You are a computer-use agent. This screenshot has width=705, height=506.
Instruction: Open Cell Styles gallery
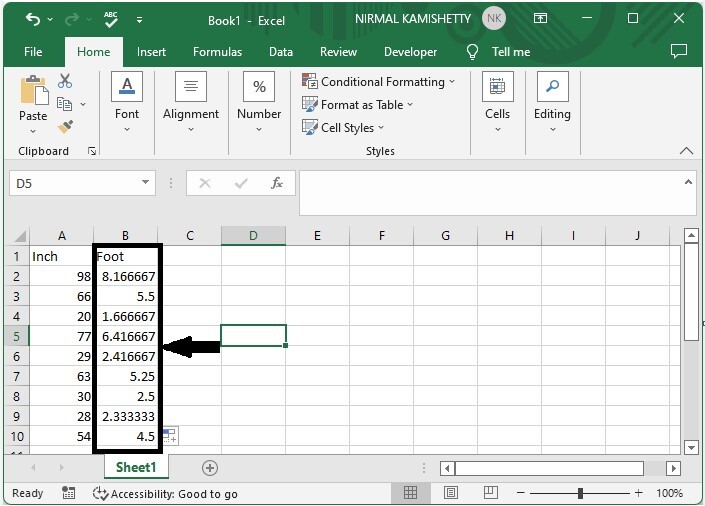click(x=343, y=128)
